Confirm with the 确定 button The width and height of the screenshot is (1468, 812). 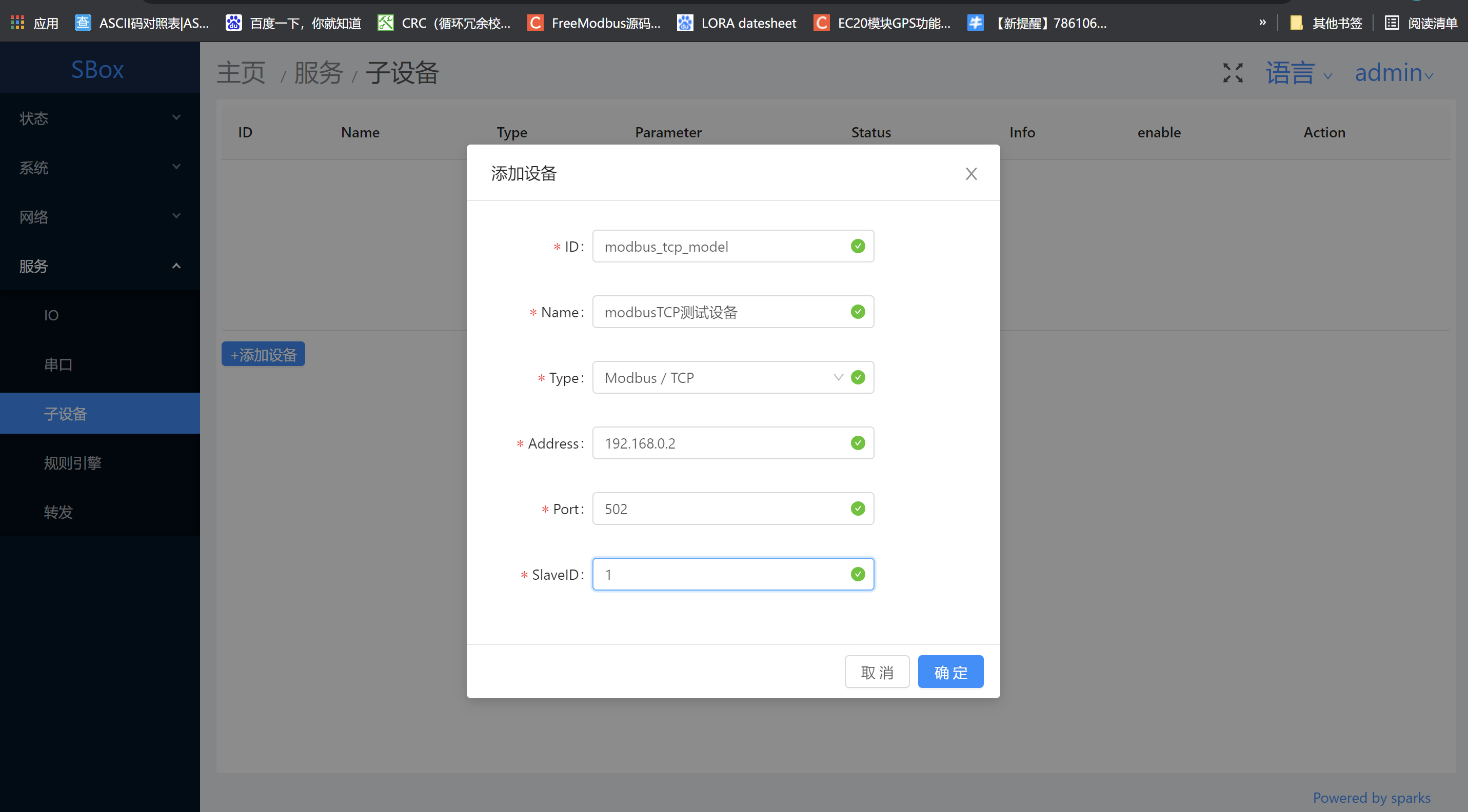[950, 672]
